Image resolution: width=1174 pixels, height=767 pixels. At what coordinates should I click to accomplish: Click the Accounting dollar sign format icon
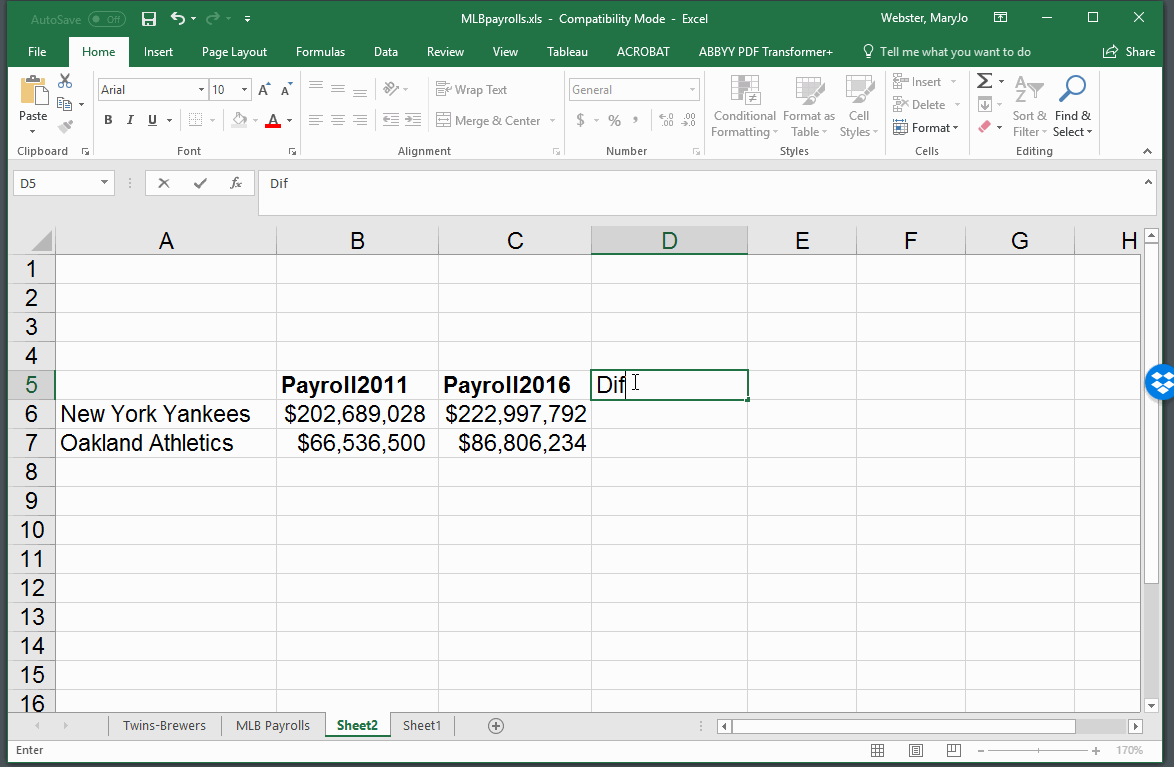580,120
